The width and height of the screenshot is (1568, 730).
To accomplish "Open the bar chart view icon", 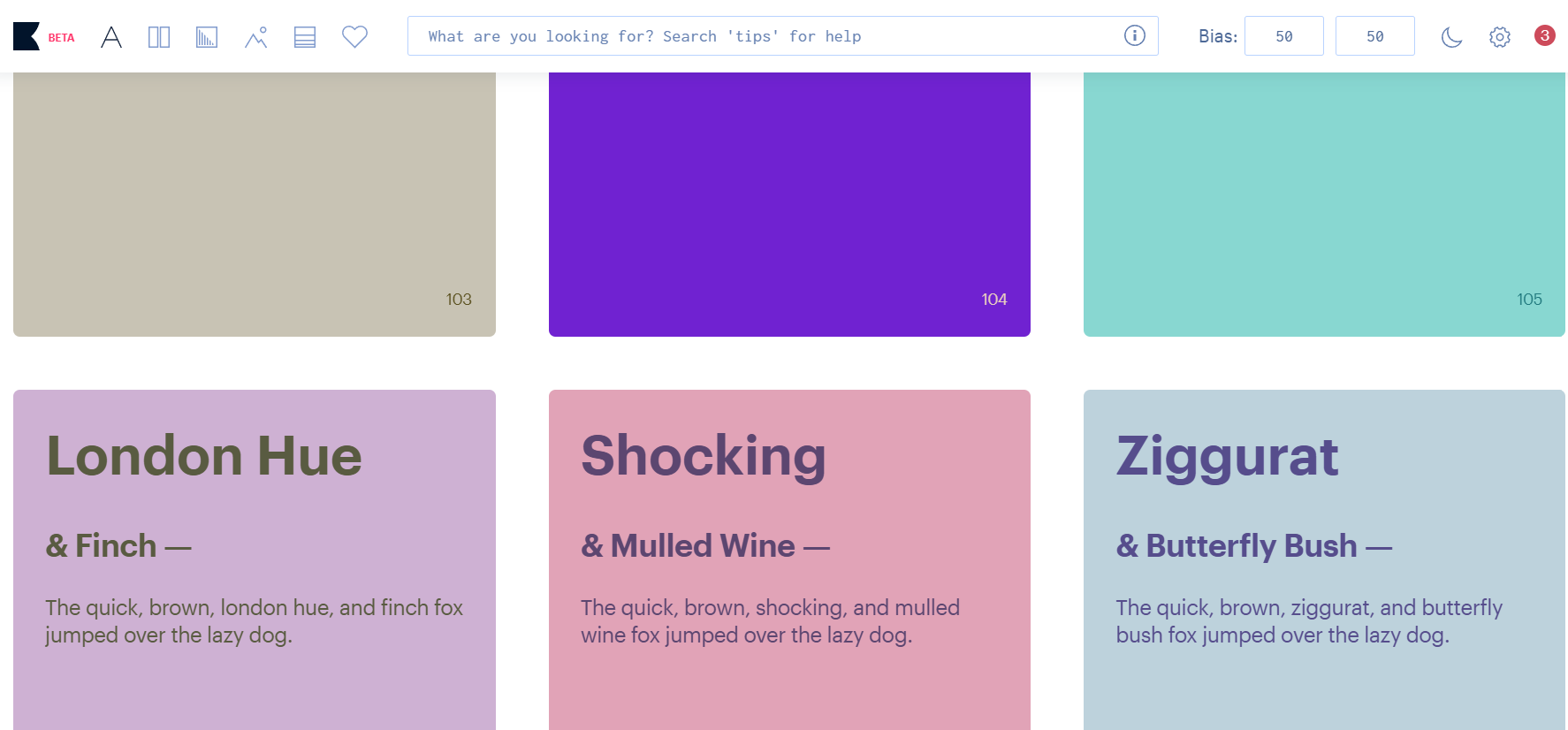I will [207, 37].
